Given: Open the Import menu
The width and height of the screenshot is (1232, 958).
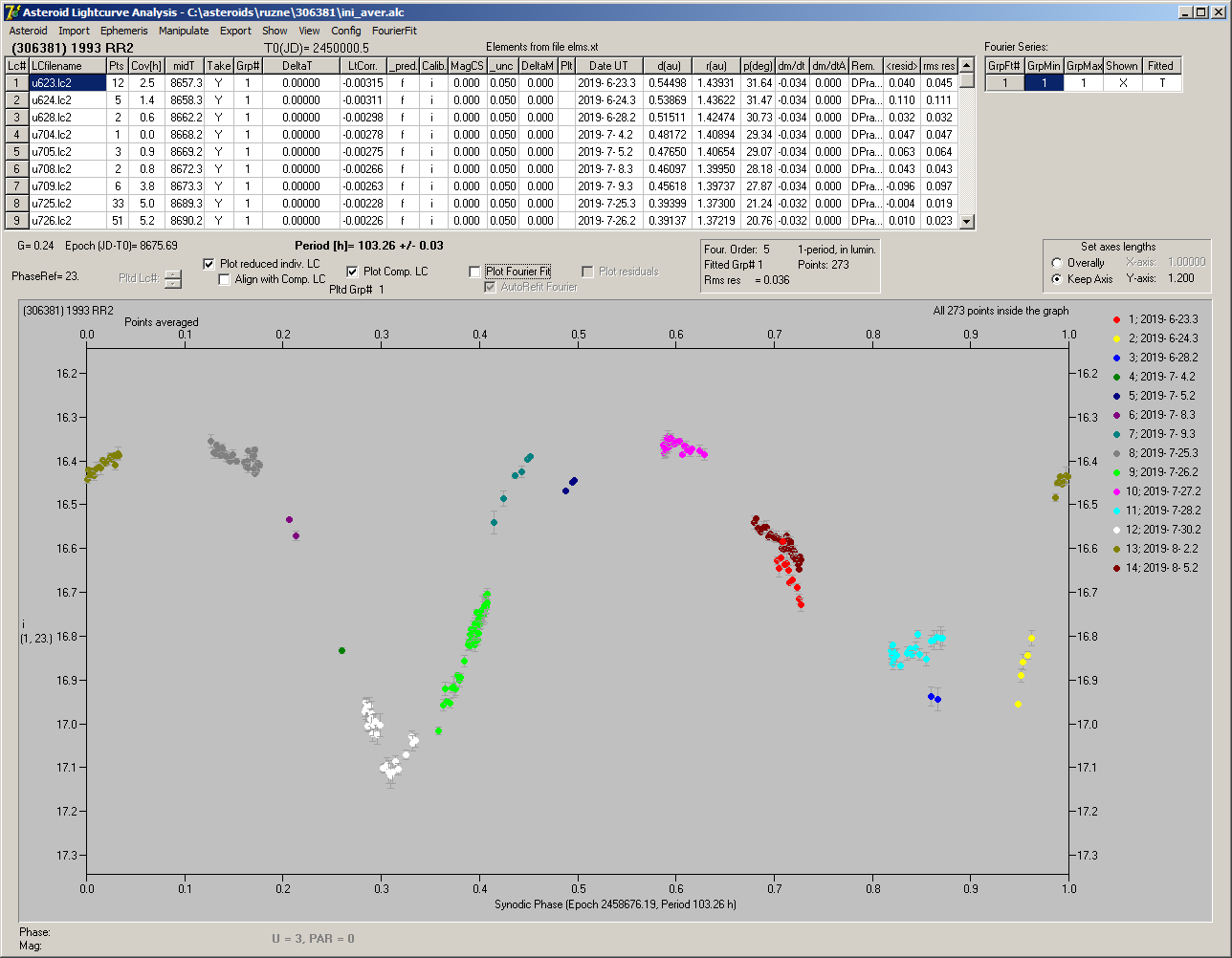Looking at the screenshot, I should pos(74,31).
